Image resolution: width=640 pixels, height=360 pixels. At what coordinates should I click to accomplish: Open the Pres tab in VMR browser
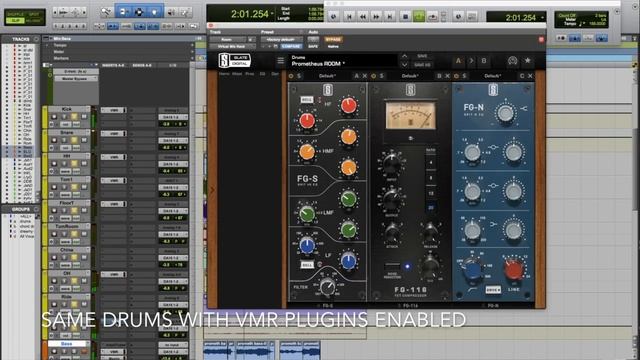(250, 74)
